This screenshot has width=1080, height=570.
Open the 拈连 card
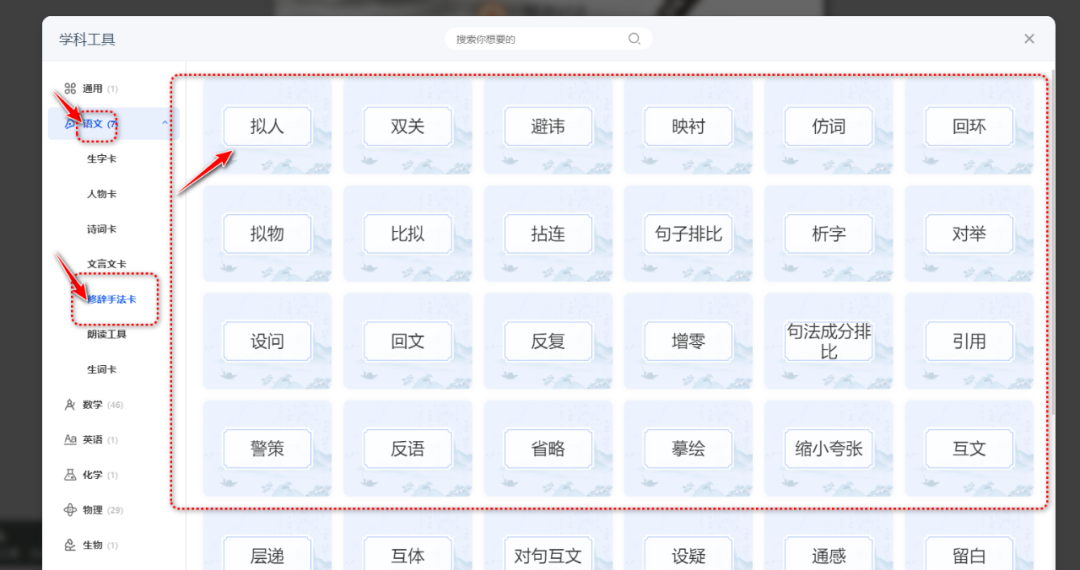point(548,234)
